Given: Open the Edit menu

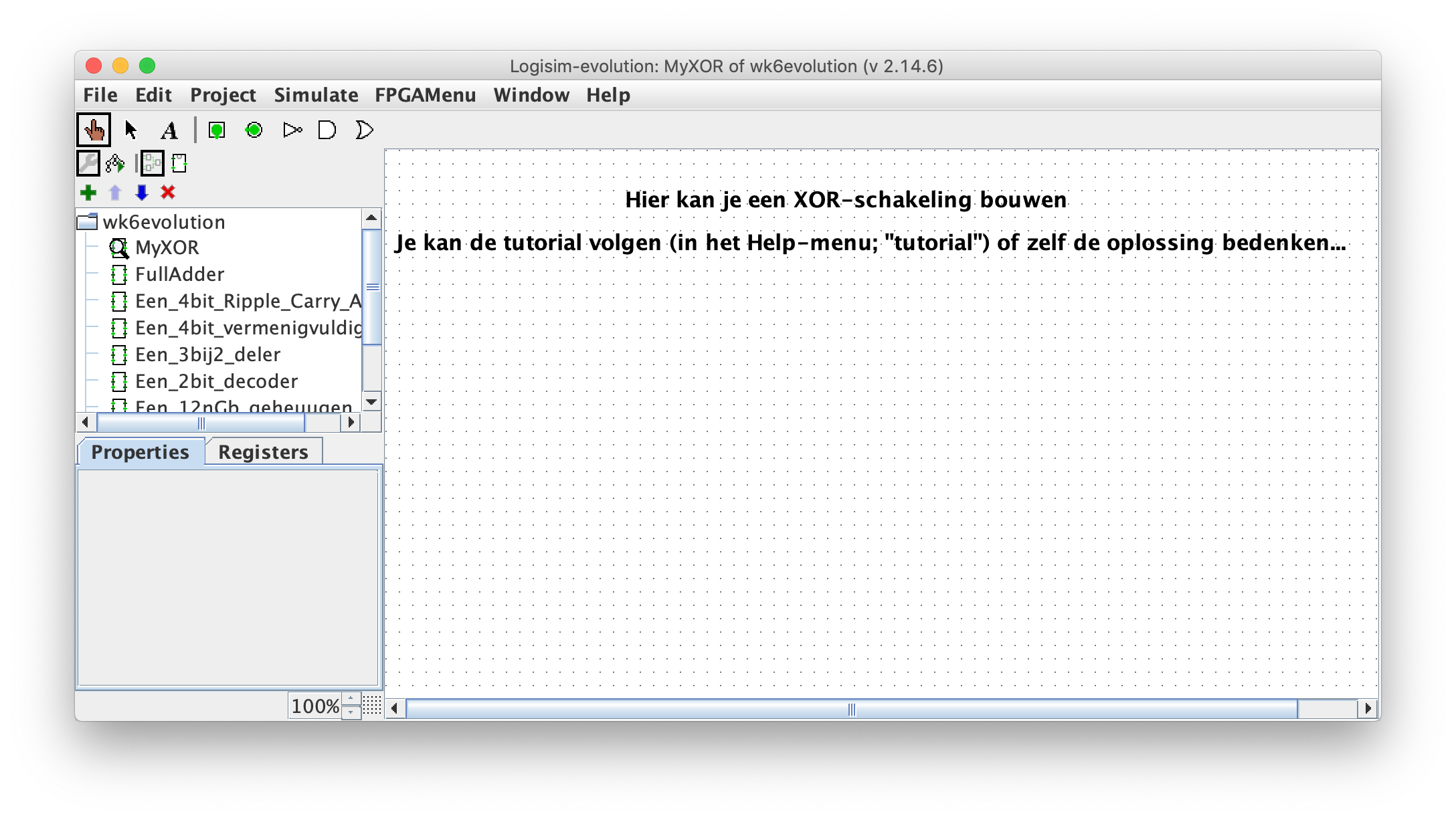Looking at the screenshot, I should 153,95.
